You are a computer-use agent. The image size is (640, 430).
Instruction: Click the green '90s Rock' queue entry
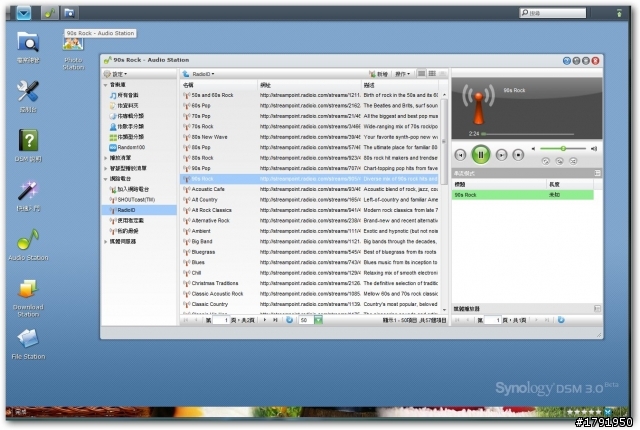522,195
